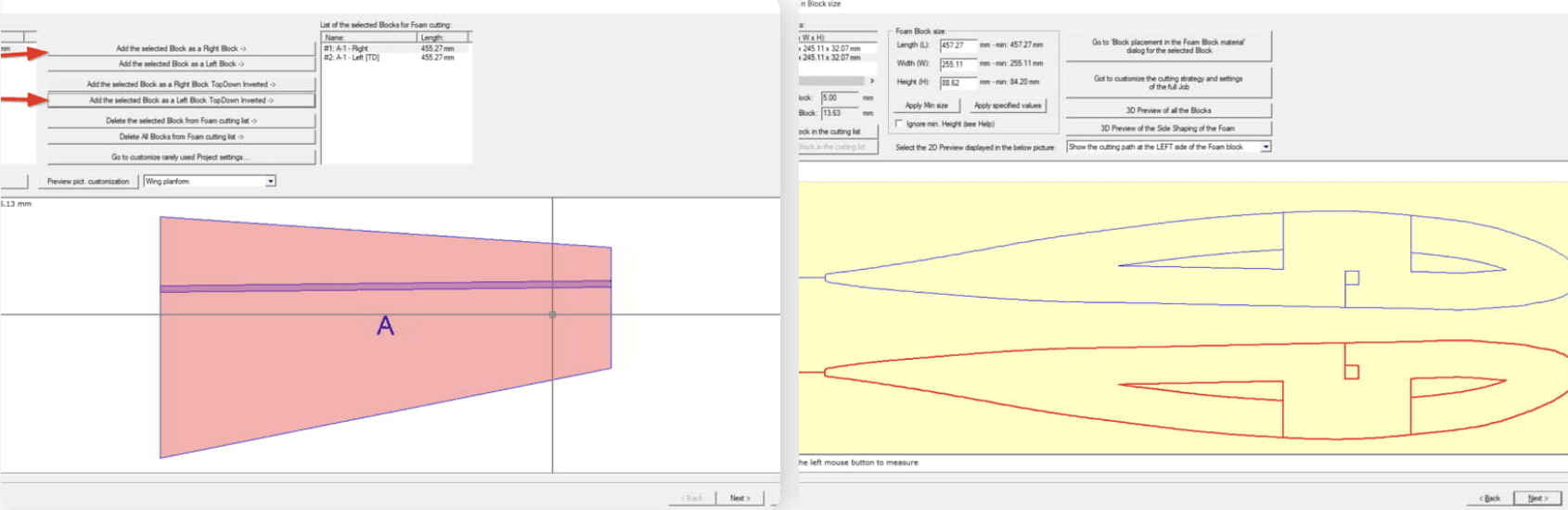
Task: Click the disabled Back button in left window
Action: (692, 498)
